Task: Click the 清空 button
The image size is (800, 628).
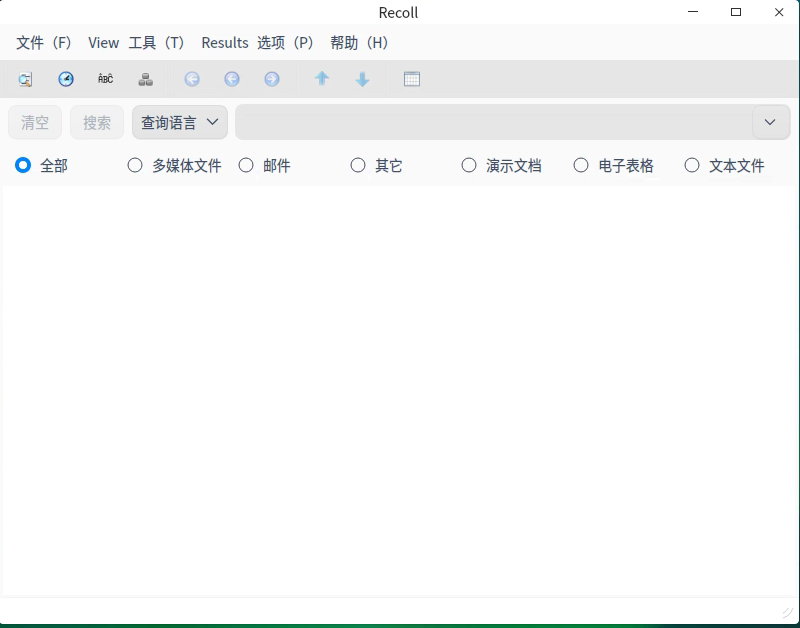Action: [35, 122]
